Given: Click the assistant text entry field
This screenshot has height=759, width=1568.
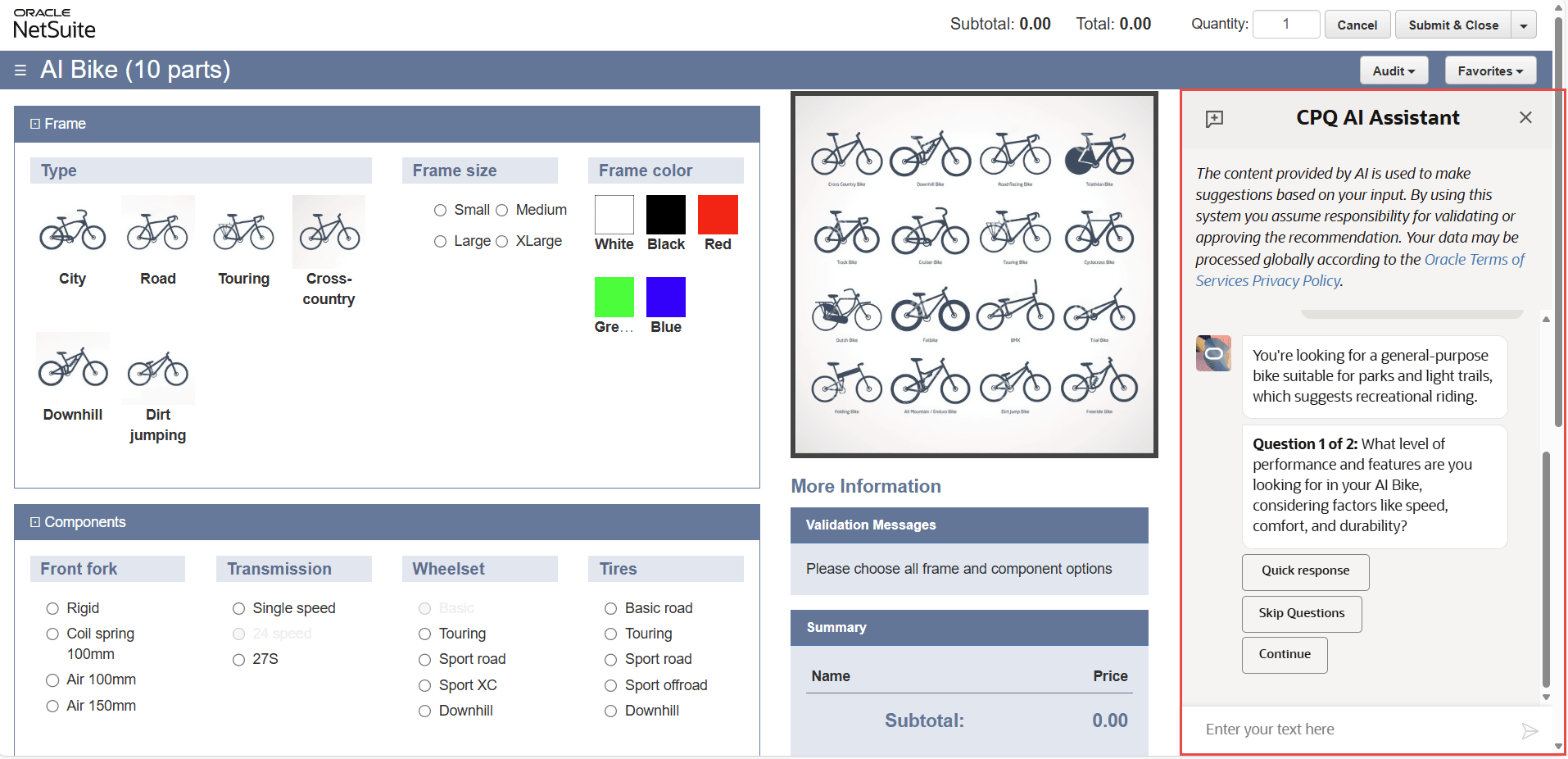Looking at the screenshot, I should pyautogui.click(x=1357, y=729).
